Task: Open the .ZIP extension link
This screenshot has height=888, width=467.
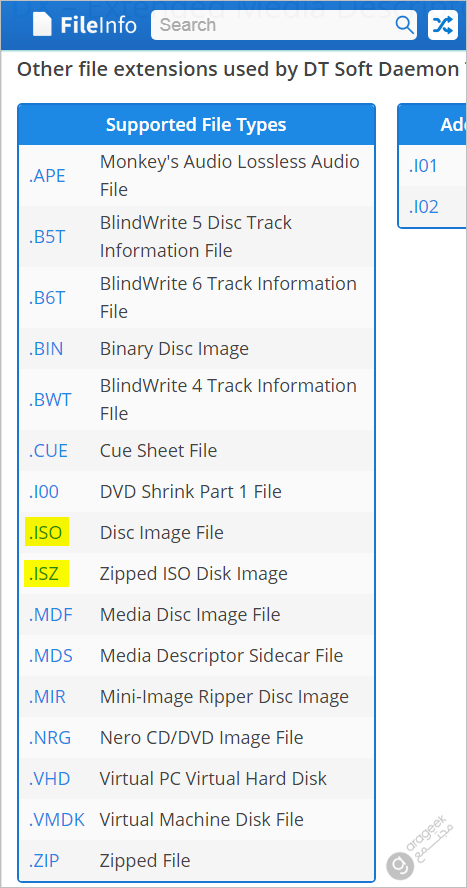Action: point(44,861)
